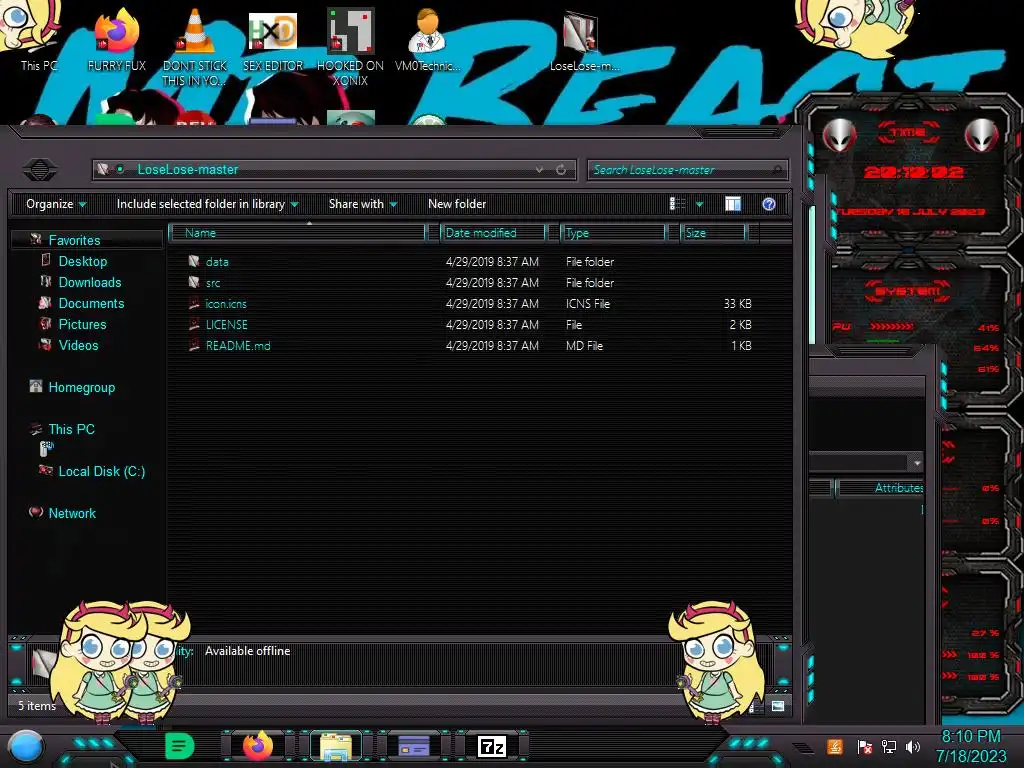Select the README.md file

[238, 345]
